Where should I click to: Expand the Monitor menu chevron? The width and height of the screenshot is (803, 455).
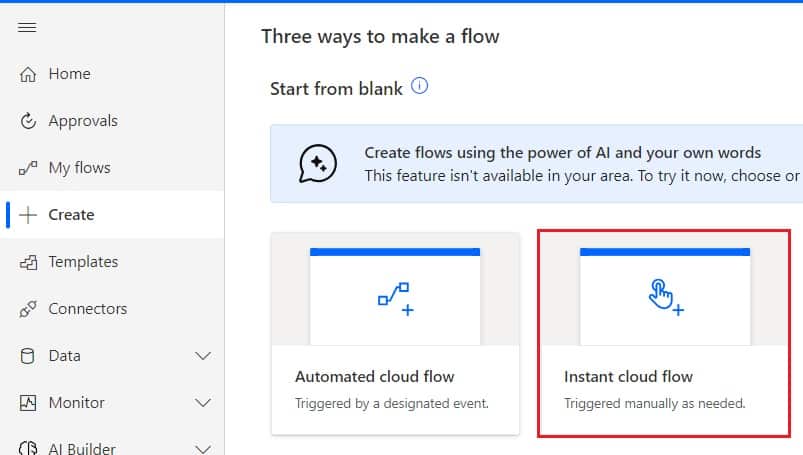pos(203,403)
